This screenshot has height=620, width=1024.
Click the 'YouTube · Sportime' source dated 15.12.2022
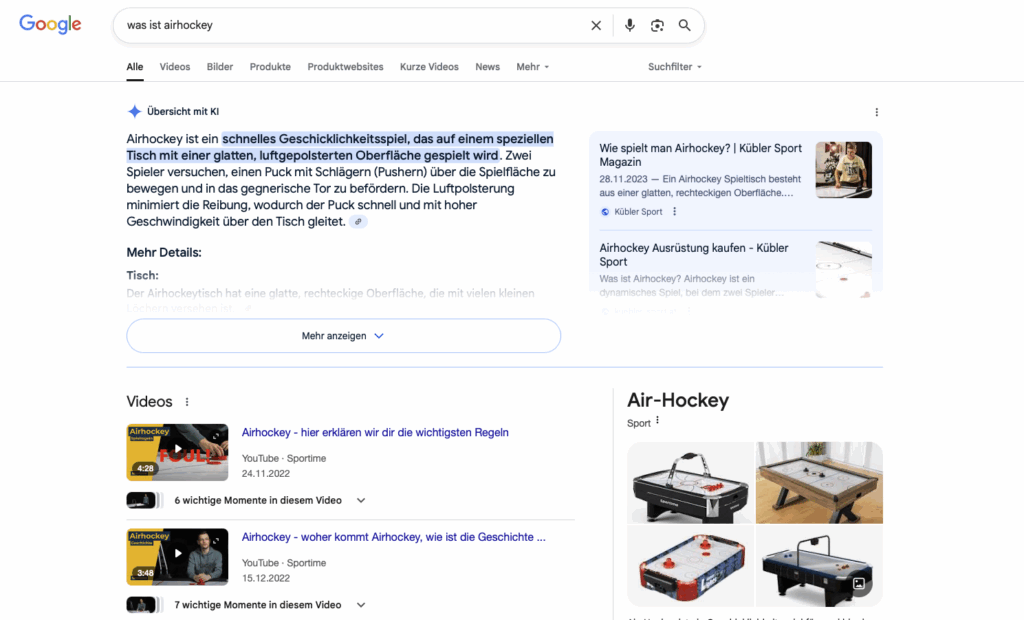point(284,563)
